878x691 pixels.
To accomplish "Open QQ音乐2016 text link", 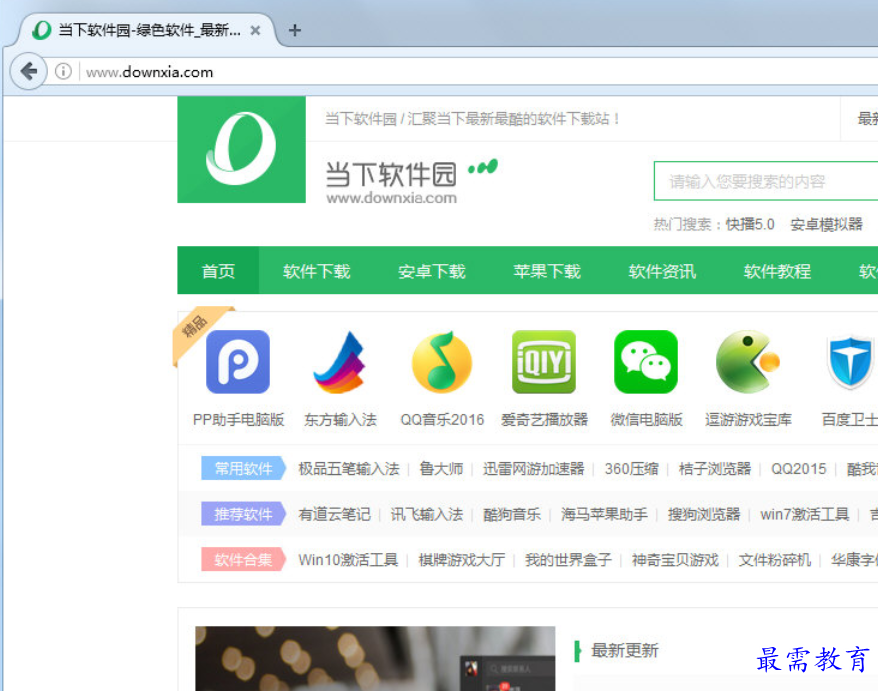I will pos(442,419).
